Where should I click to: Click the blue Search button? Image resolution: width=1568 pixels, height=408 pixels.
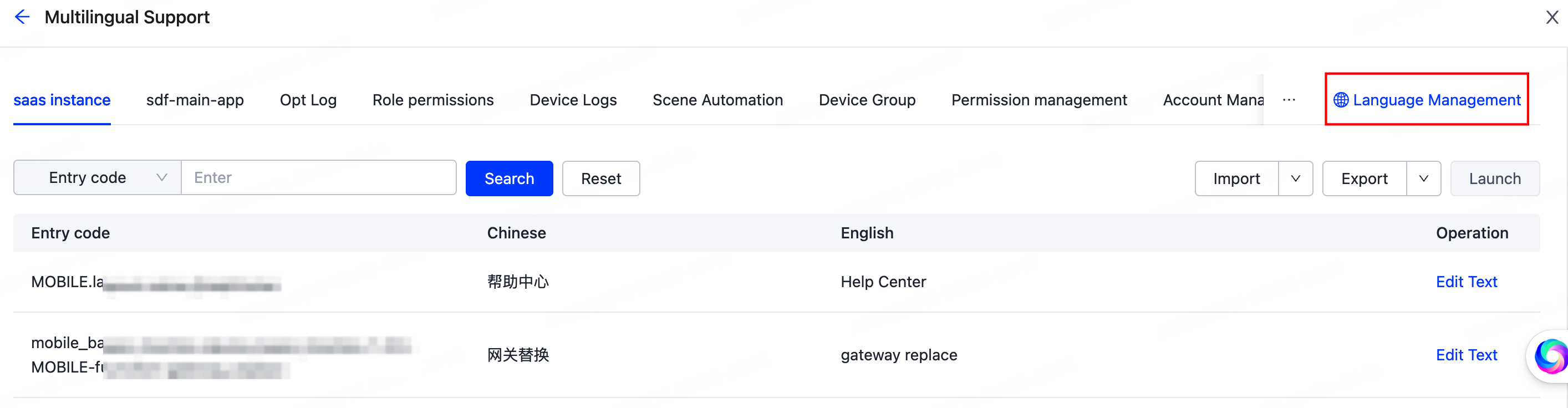click(509, 178)
